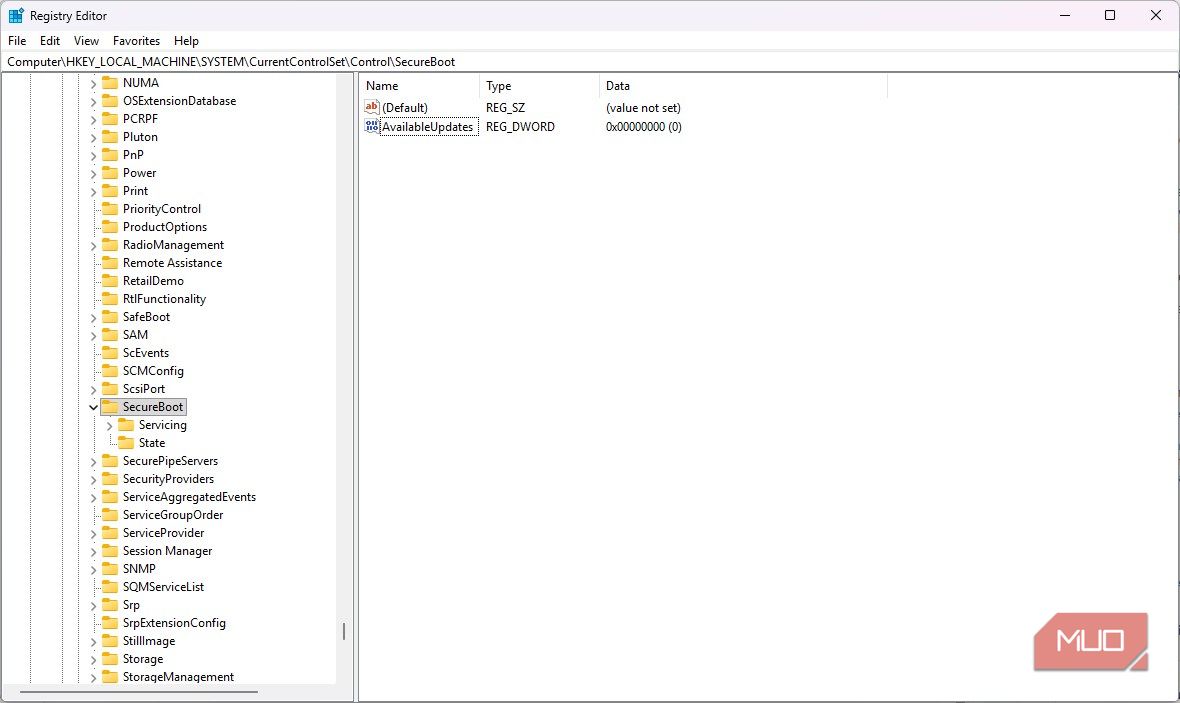This screenshot has height=703, width=1180.
Task: Click the registry path address bar
Action: coord(590,62)
